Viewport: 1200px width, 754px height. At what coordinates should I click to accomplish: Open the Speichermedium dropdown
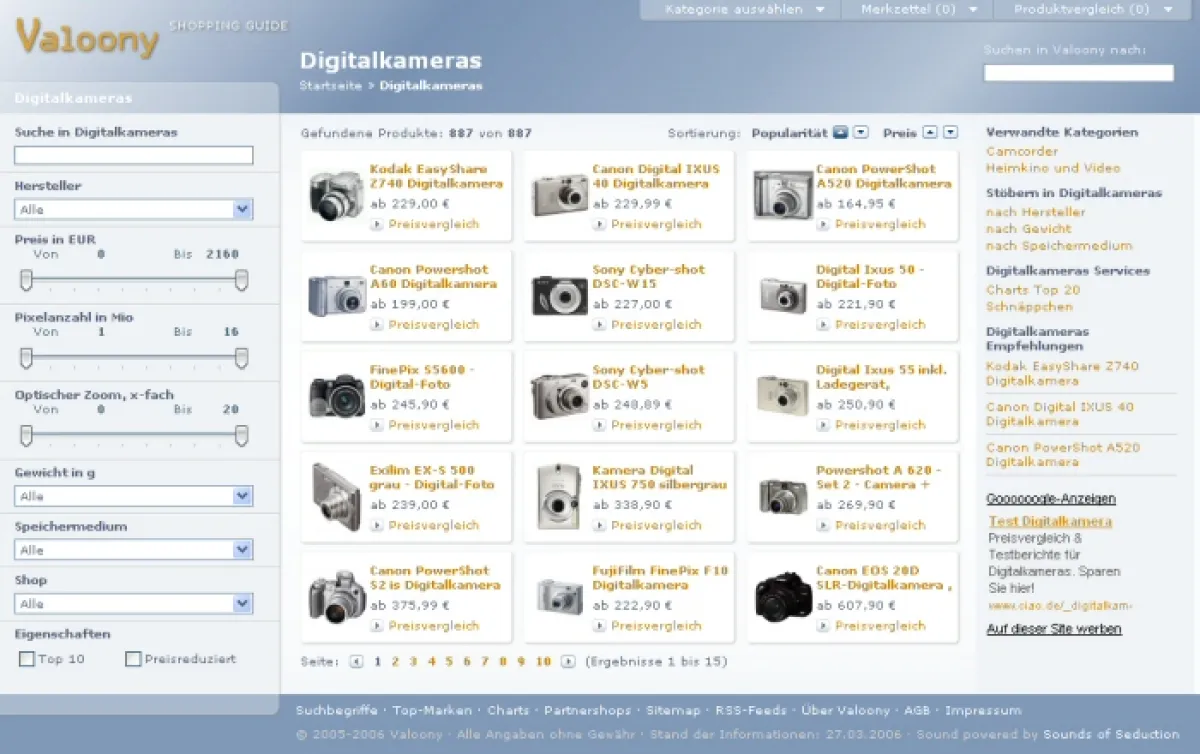133,549
